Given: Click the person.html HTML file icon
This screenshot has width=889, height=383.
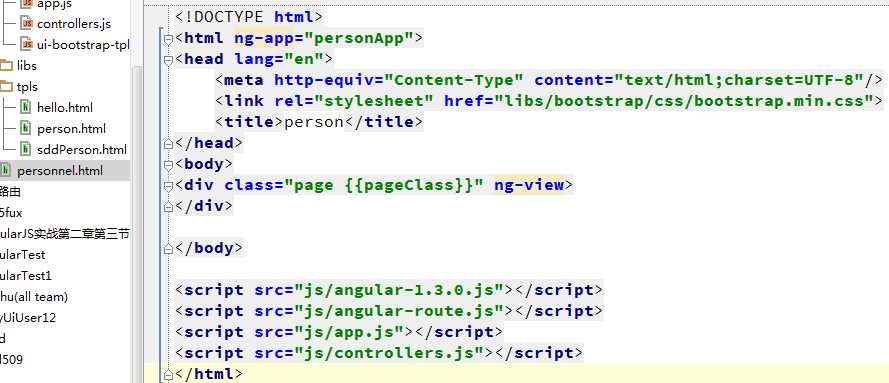Looking at the screenshot, I should pos(26,128).
